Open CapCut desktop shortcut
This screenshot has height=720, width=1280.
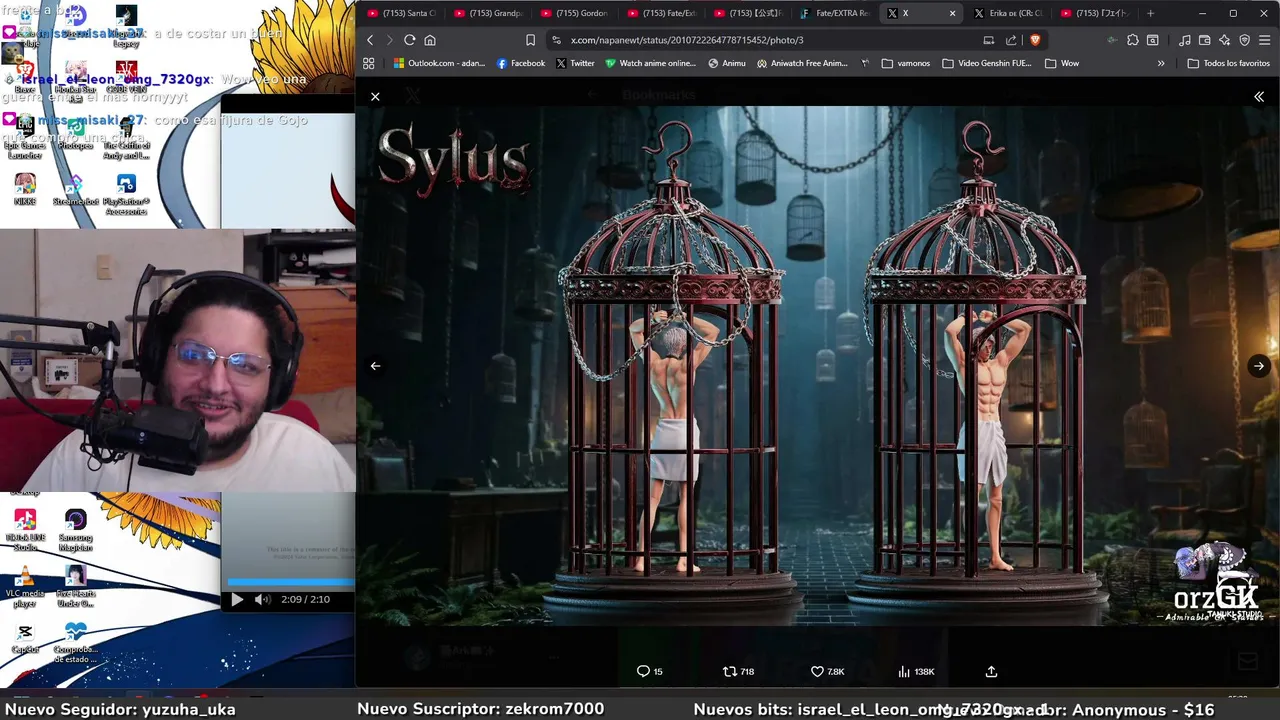tap(25, 638)
